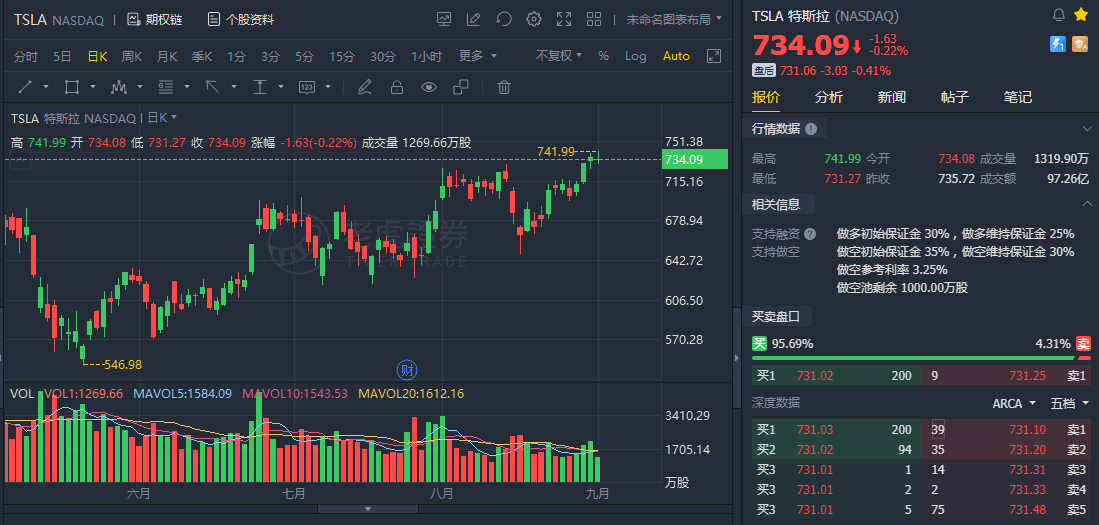Select the arrow marker drawing tool
The image size is (1099, 525).
[x=212, y=87]
